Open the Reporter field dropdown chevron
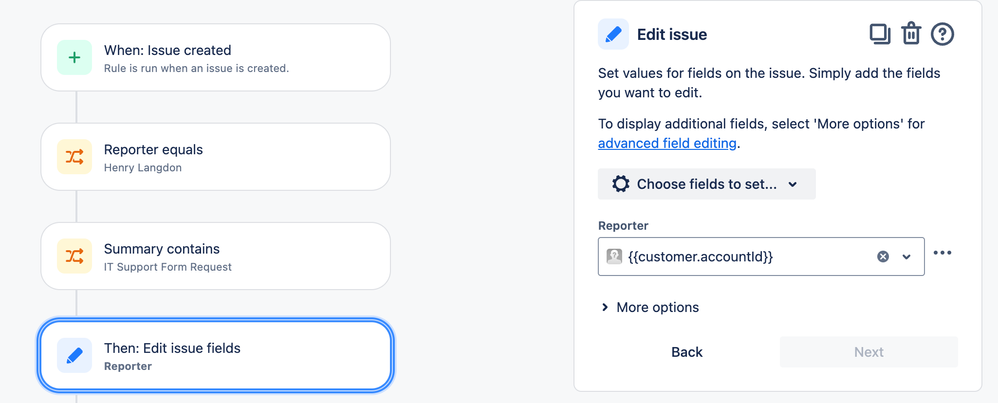The width and height of the screenshot is (998, 403). coord(907,257)
